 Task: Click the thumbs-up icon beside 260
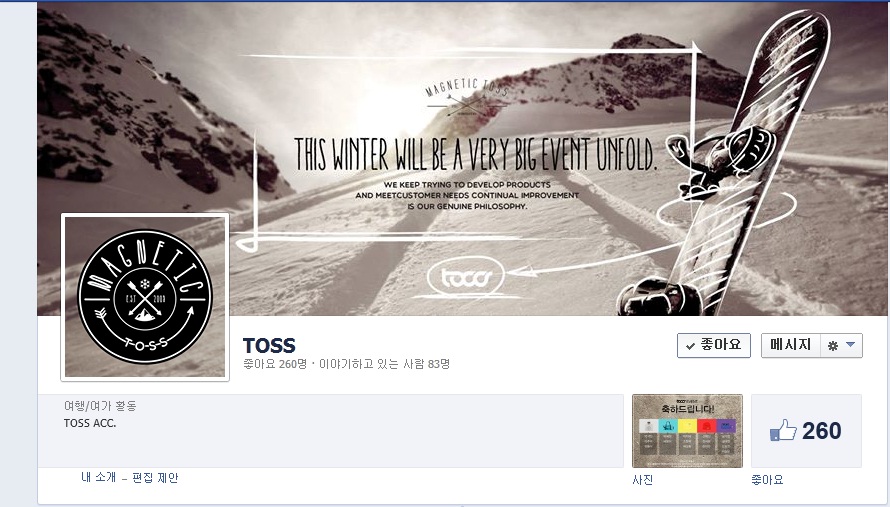click(x=783, y=430)
